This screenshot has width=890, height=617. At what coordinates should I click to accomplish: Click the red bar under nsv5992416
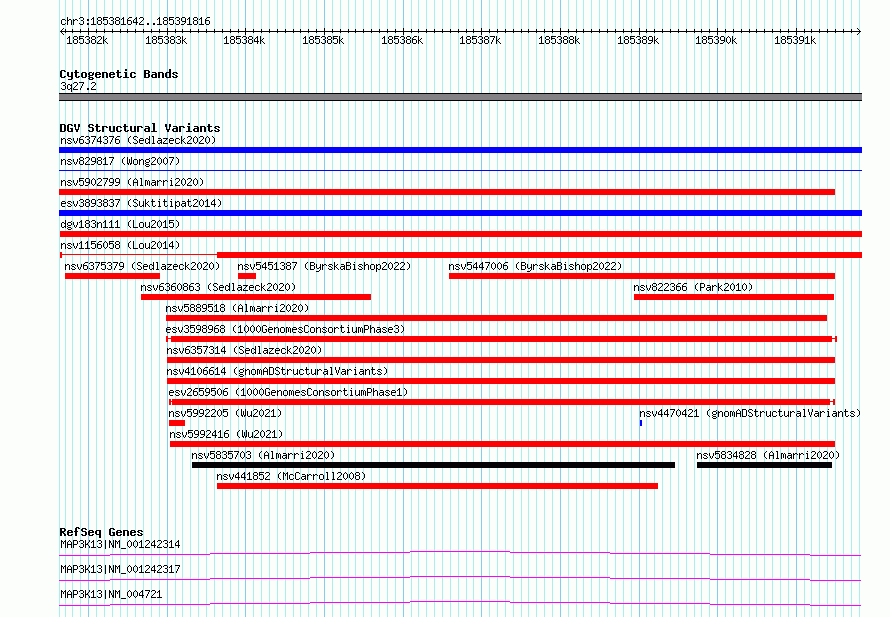tap(502, 444)
